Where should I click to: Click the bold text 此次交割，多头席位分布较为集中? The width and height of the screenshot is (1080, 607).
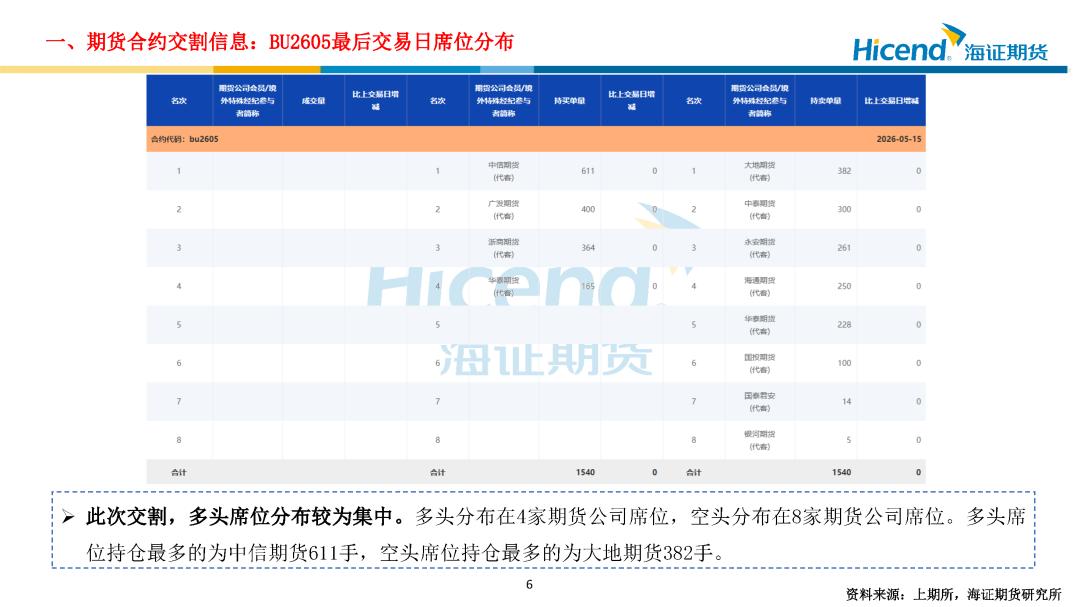point(245,517)
